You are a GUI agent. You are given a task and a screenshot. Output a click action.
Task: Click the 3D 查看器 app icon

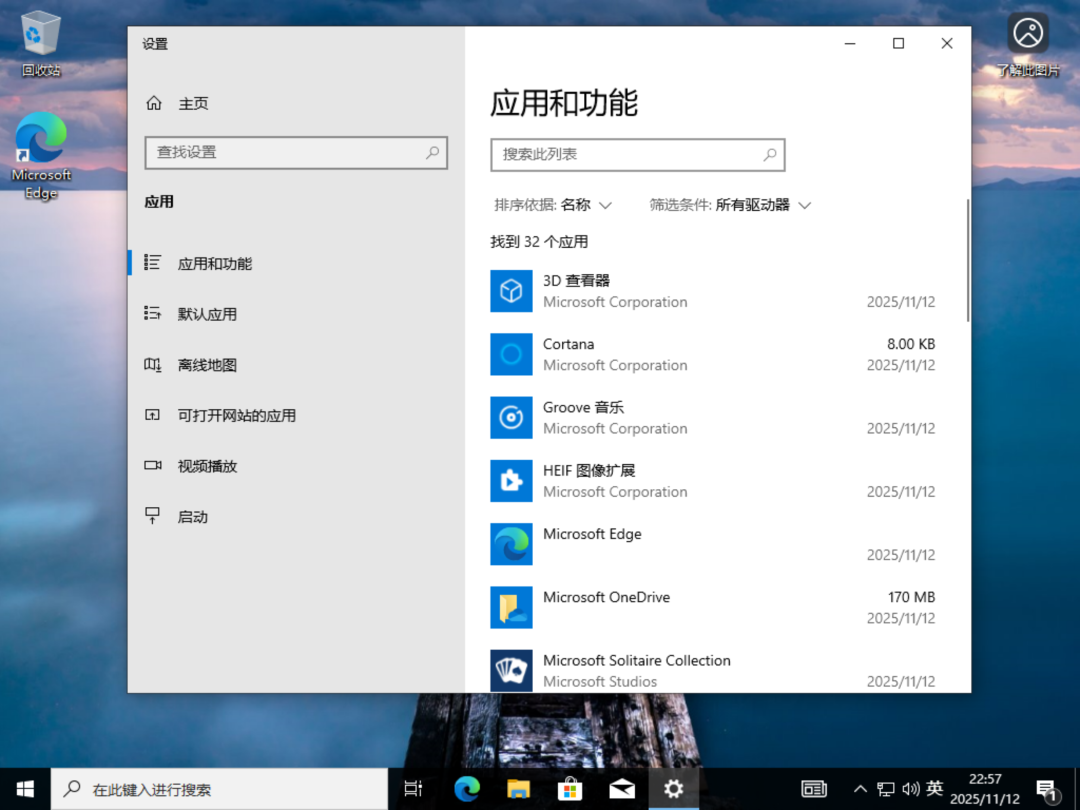(511, 291)
